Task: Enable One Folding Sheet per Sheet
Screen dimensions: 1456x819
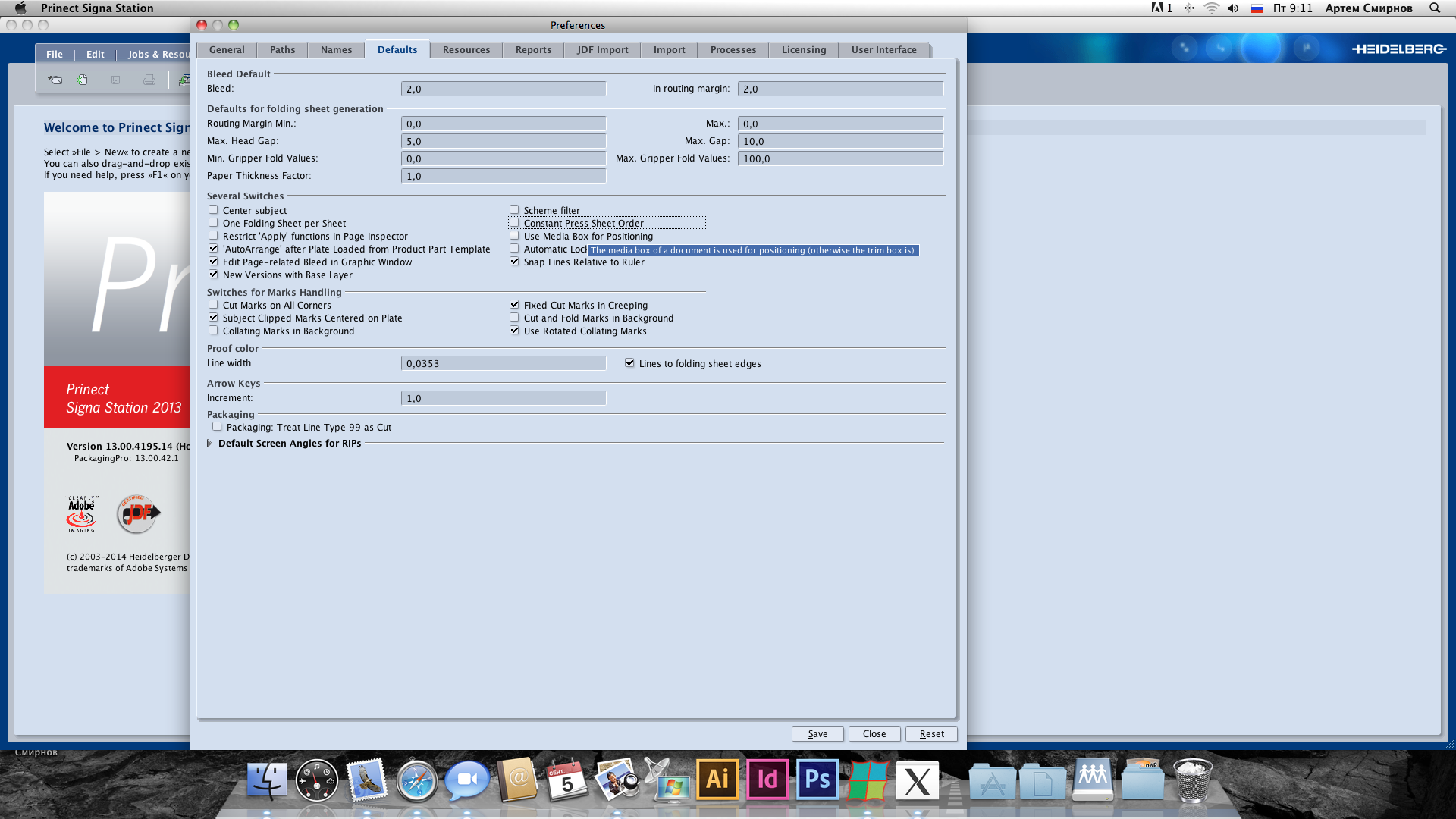Action: click(x=213, y=223)
